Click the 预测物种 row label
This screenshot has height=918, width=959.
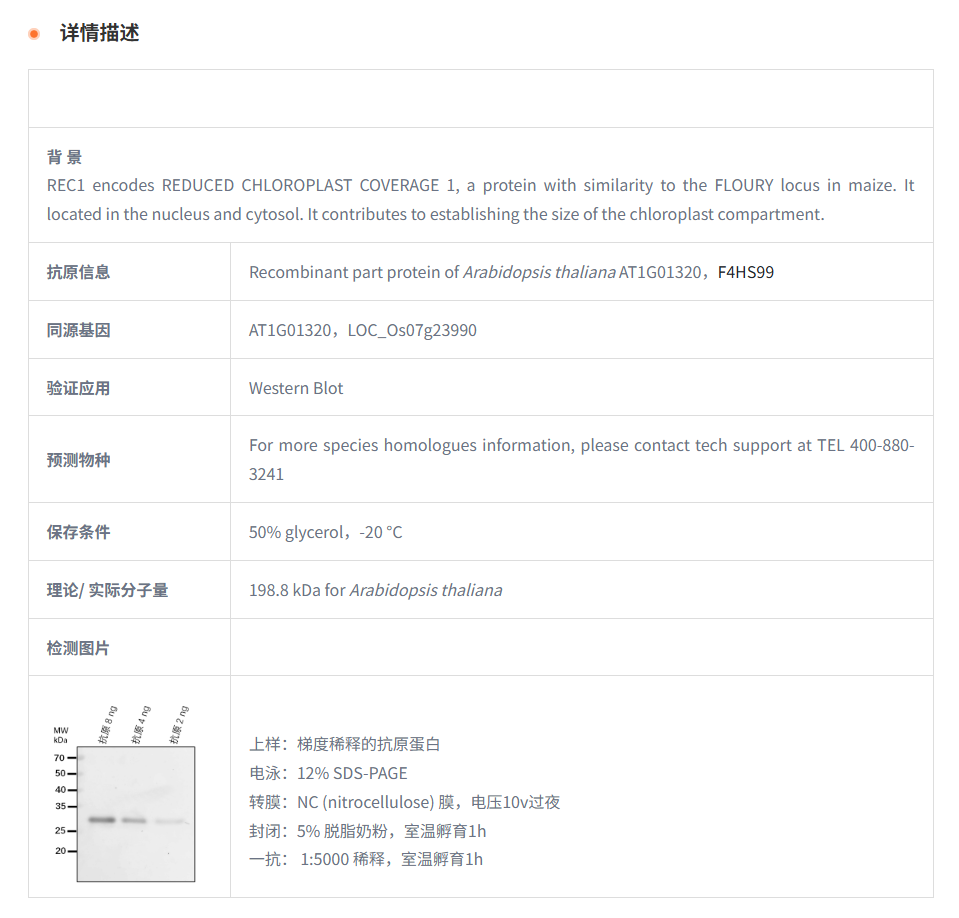click(78, 460)
